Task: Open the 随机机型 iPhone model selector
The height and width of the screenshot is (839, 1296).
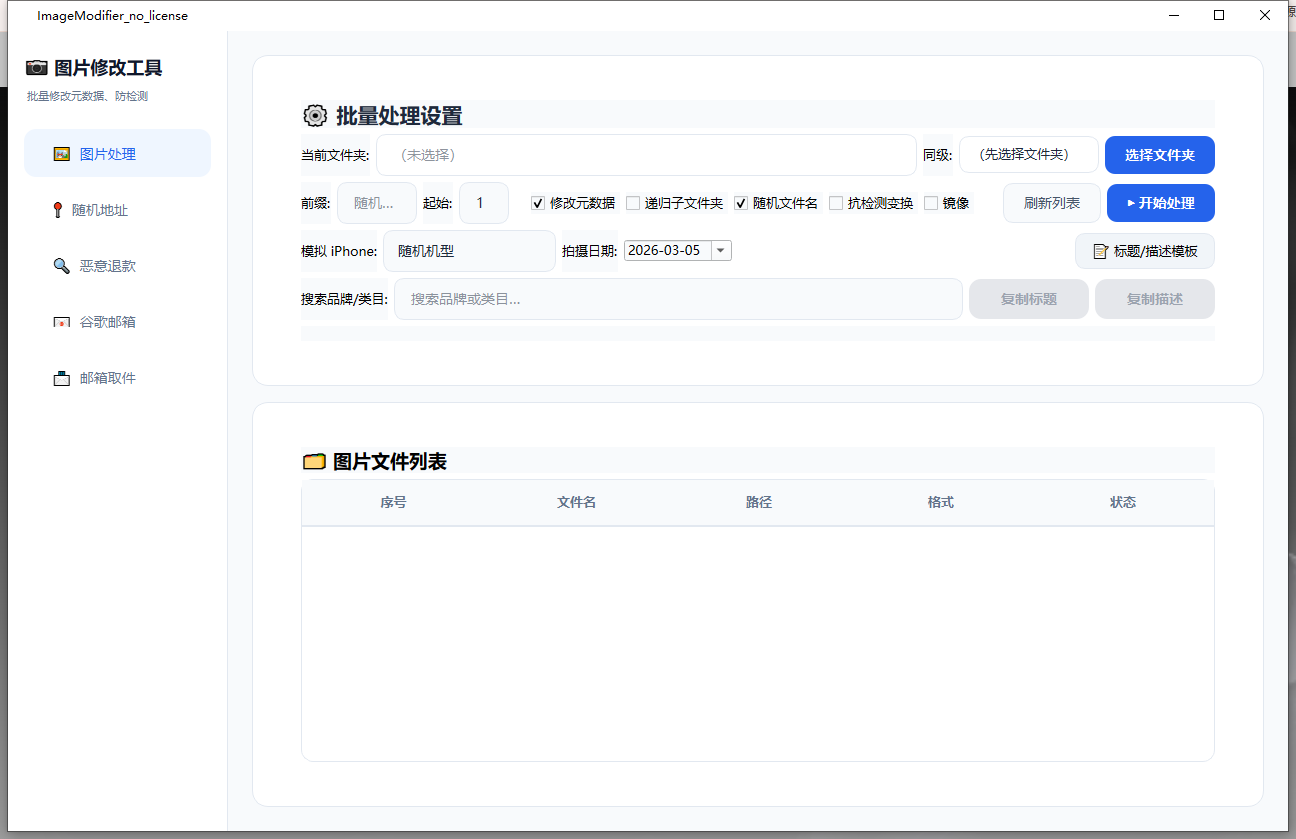Action: pos(469,251)
